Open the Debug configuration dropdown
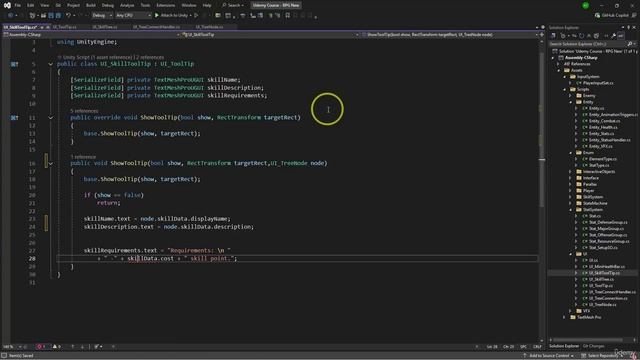The width and height of the screenshot is (640, 360). point(102,16)
